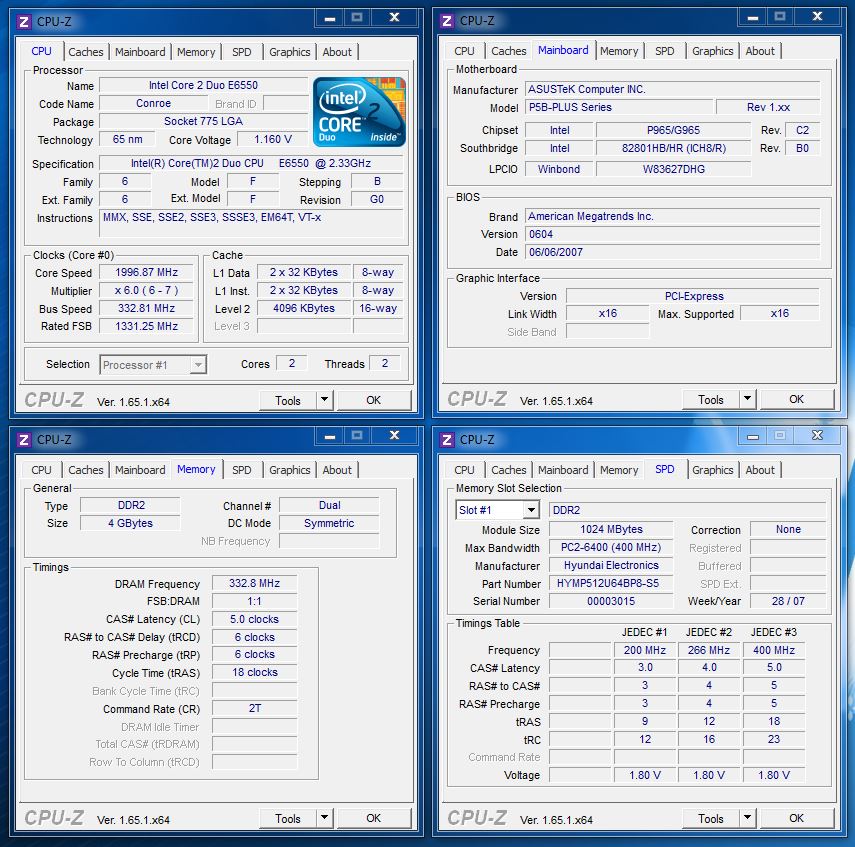Click the processor name field Intel Core 2 Duo E6550
The height and width of the screenshot is (847, 855).
203,85
